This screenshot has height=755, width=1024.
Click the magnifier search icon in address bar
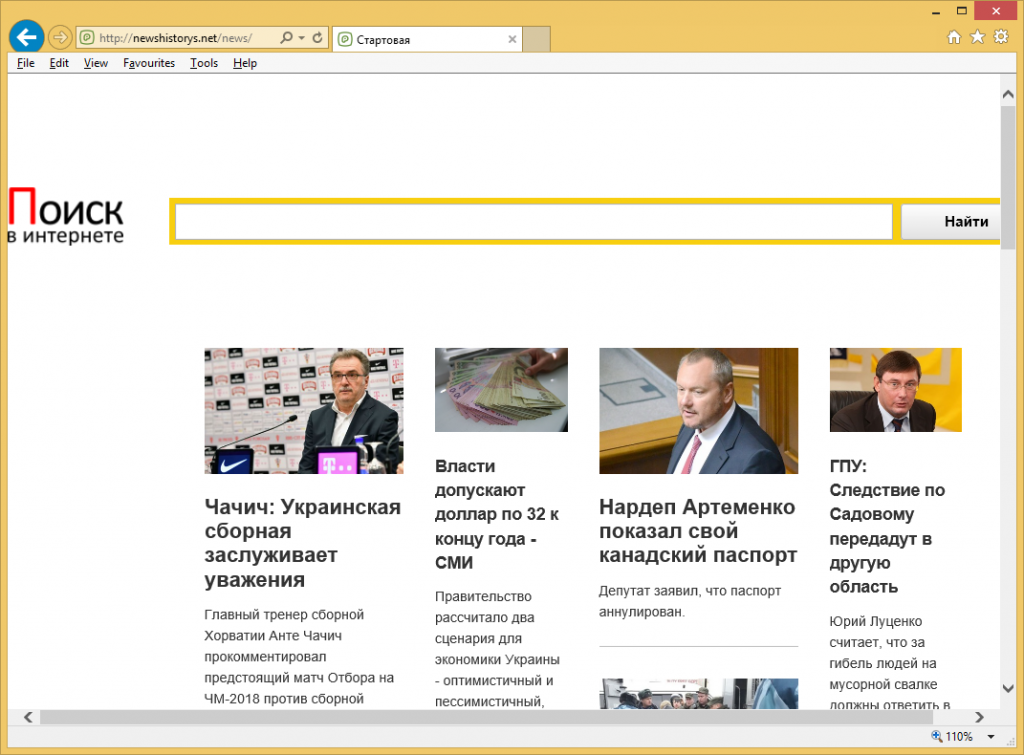click(286, 38)
